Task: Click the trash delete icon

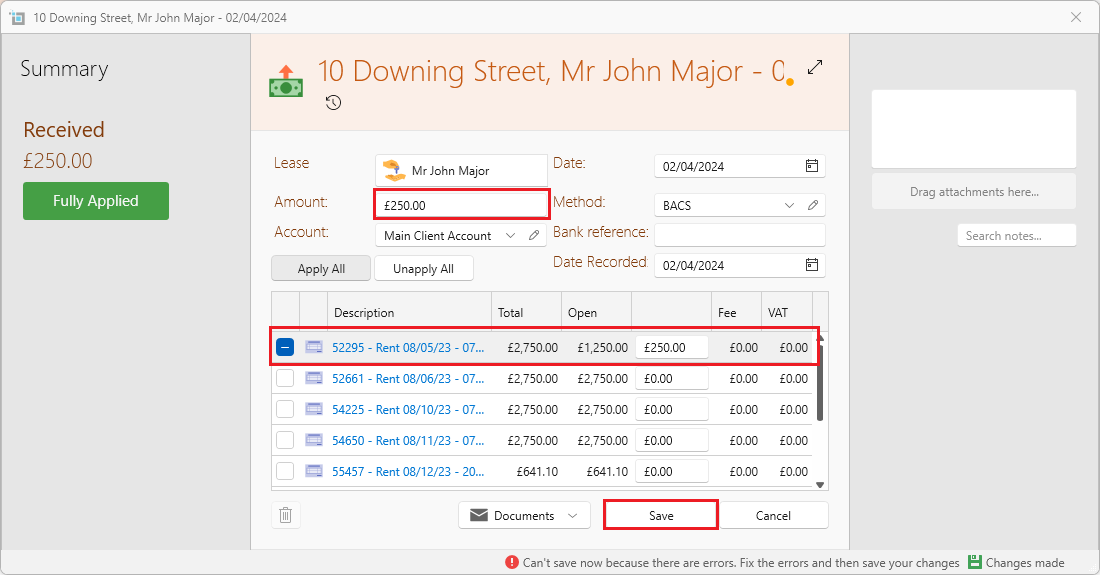Action: point(286,515)
